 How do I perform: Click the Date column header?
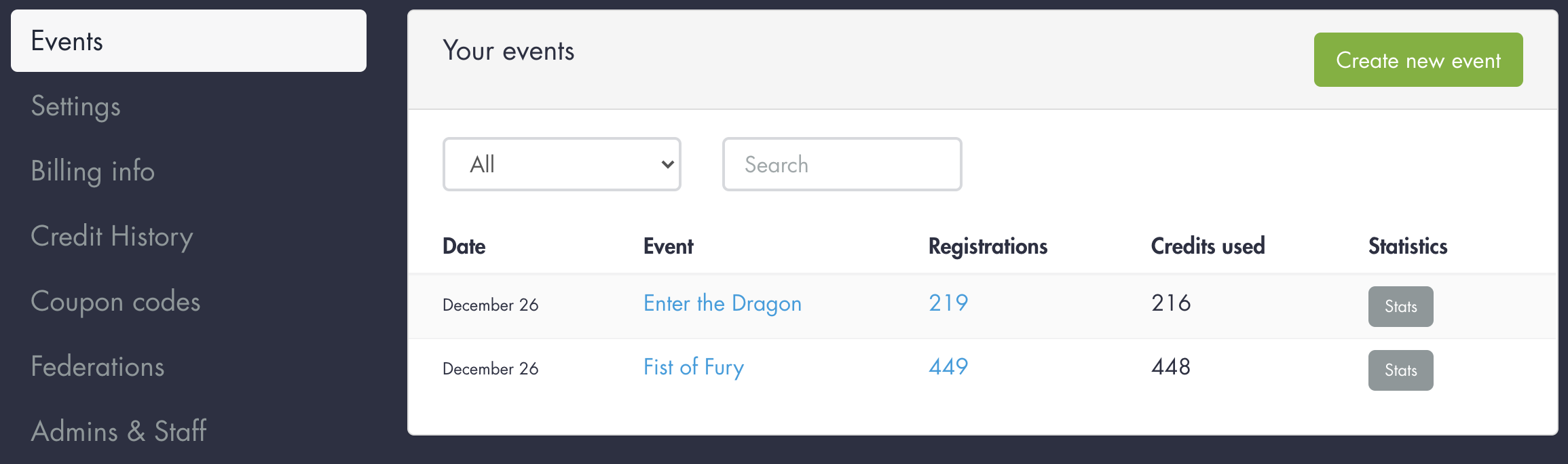click(464, 246)
